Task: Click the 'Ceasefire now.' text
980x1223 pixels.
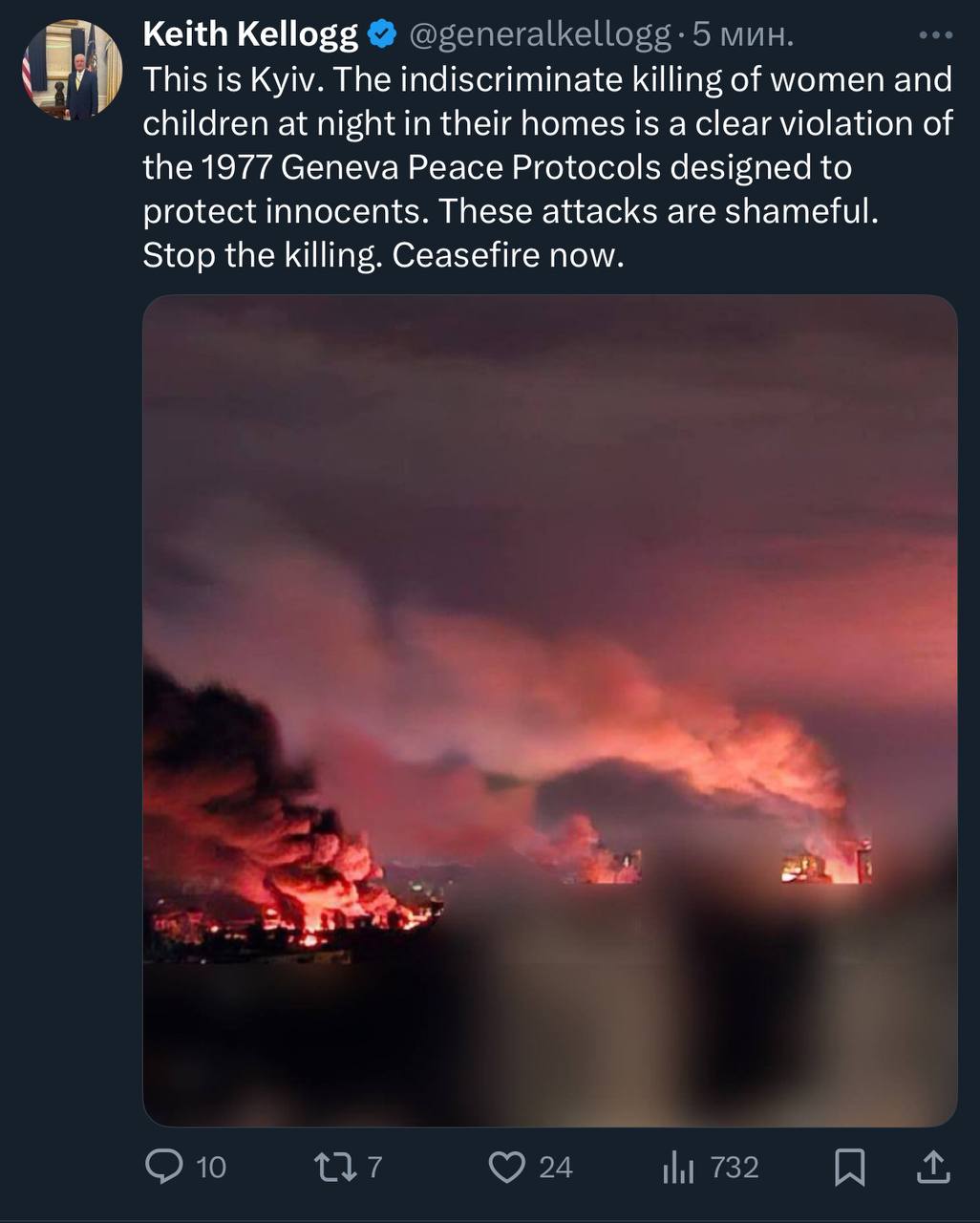Action: tap(508, 255)
